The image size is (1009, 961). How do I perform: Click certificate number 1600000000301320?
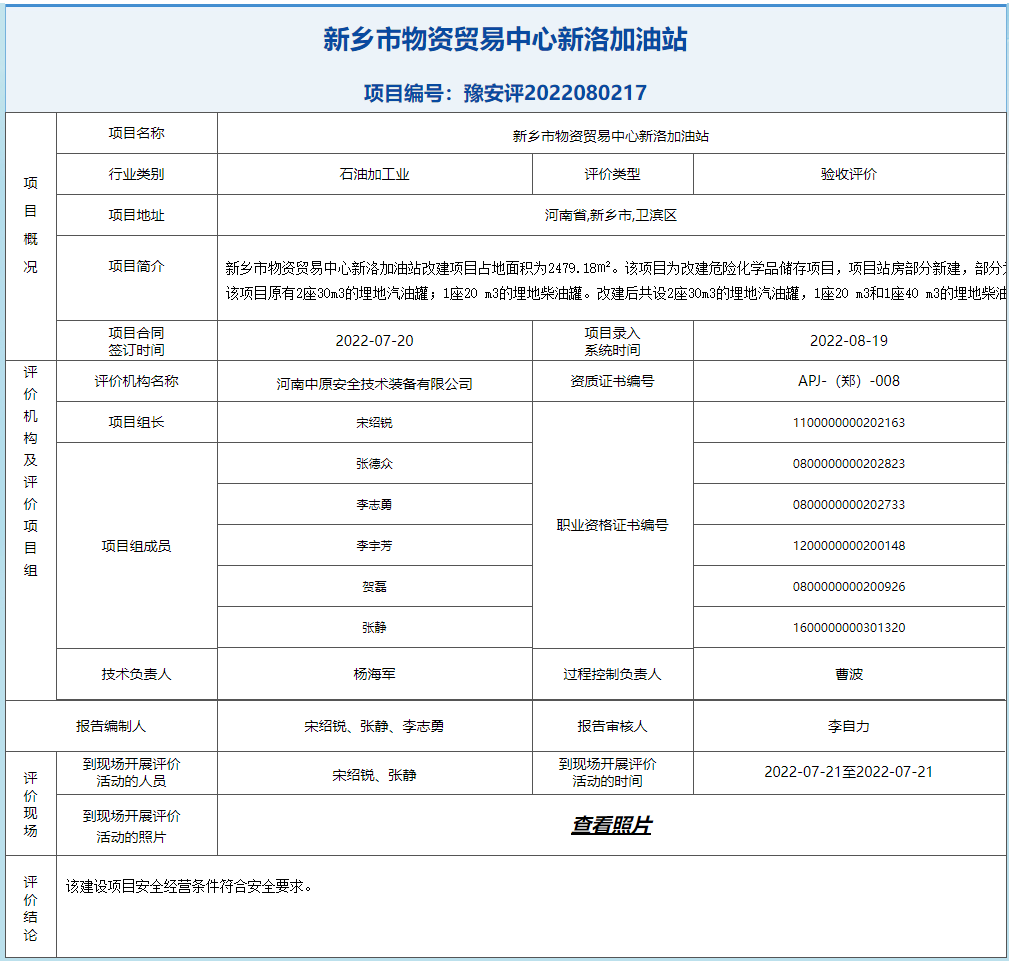[x=849, y=628]
